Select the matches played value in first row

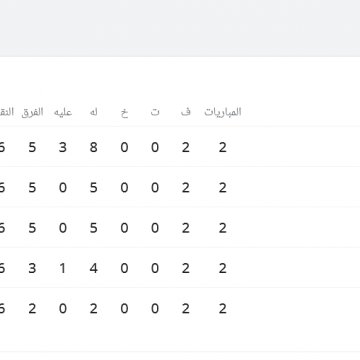pos(223,147)
